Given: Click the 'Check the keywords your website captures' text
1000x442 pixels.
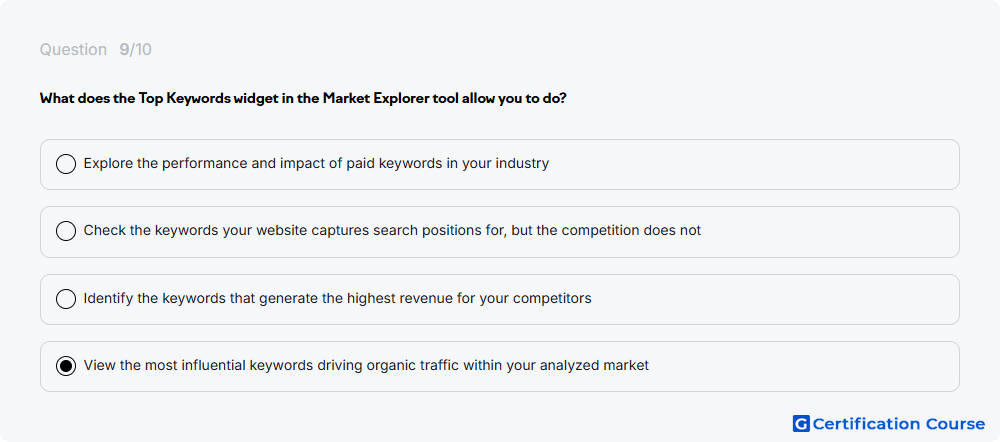Looking at the screenshot, I should point(392,230).
